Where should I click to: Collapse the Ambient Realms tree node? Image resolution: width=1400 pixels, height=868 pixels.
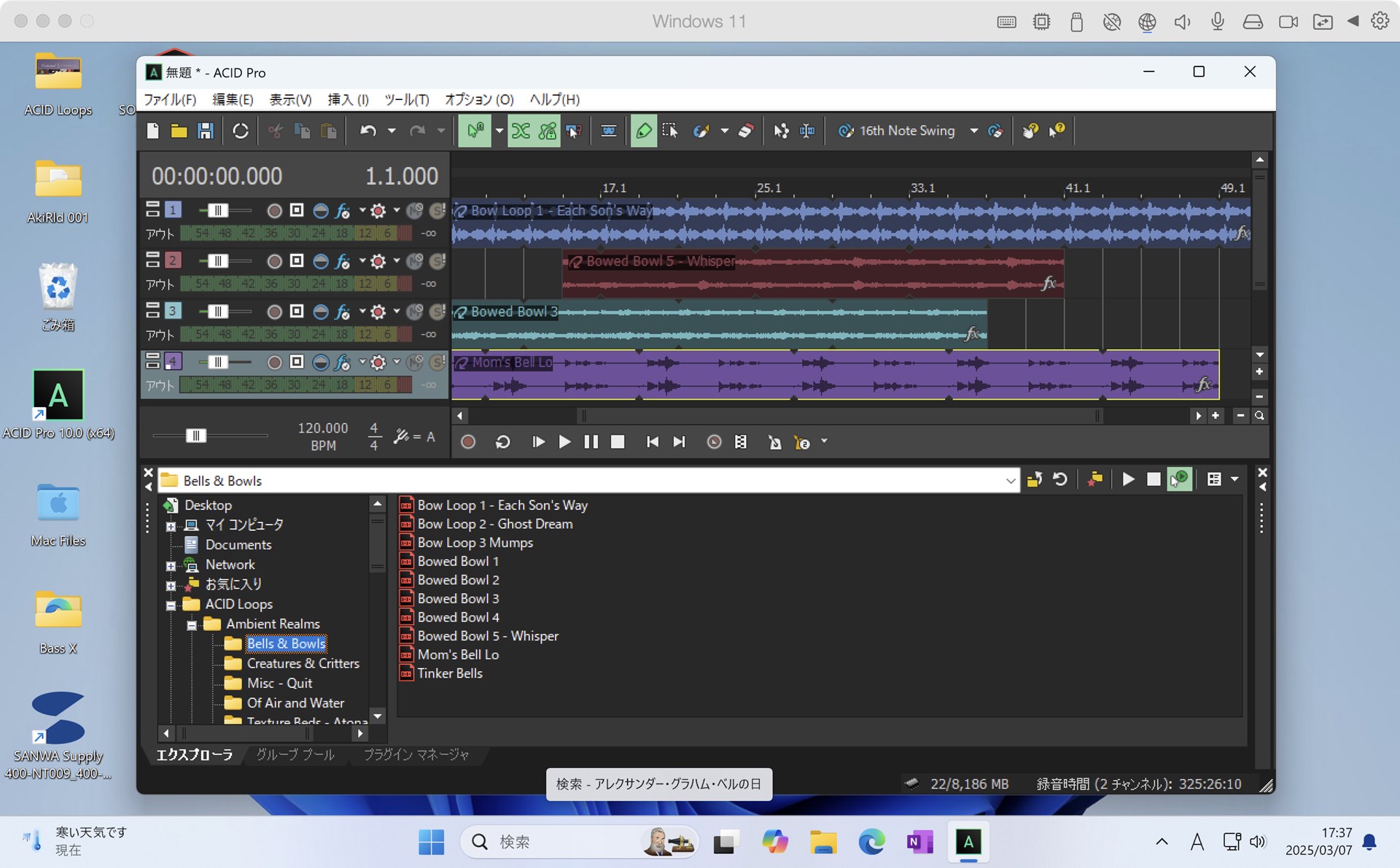click(192, 625)
